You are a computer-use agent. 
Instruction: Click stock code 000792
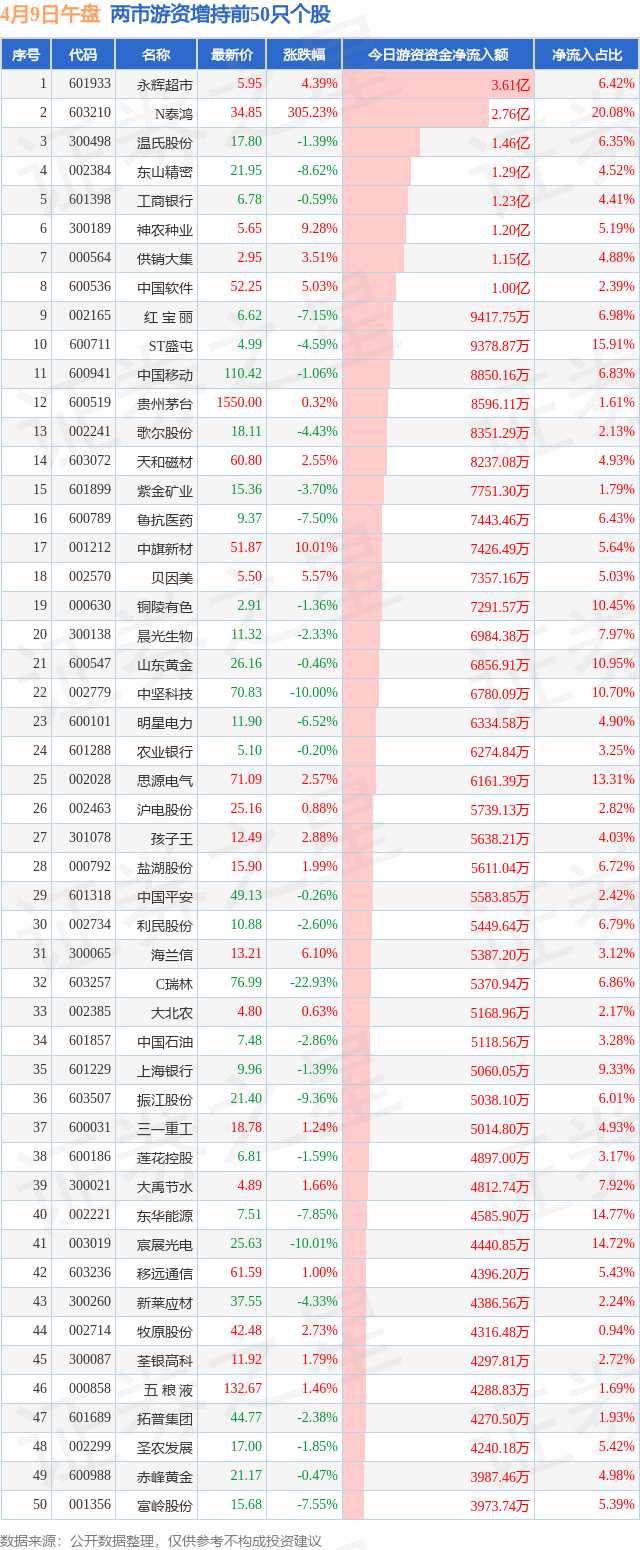click(x=90, y=867)
